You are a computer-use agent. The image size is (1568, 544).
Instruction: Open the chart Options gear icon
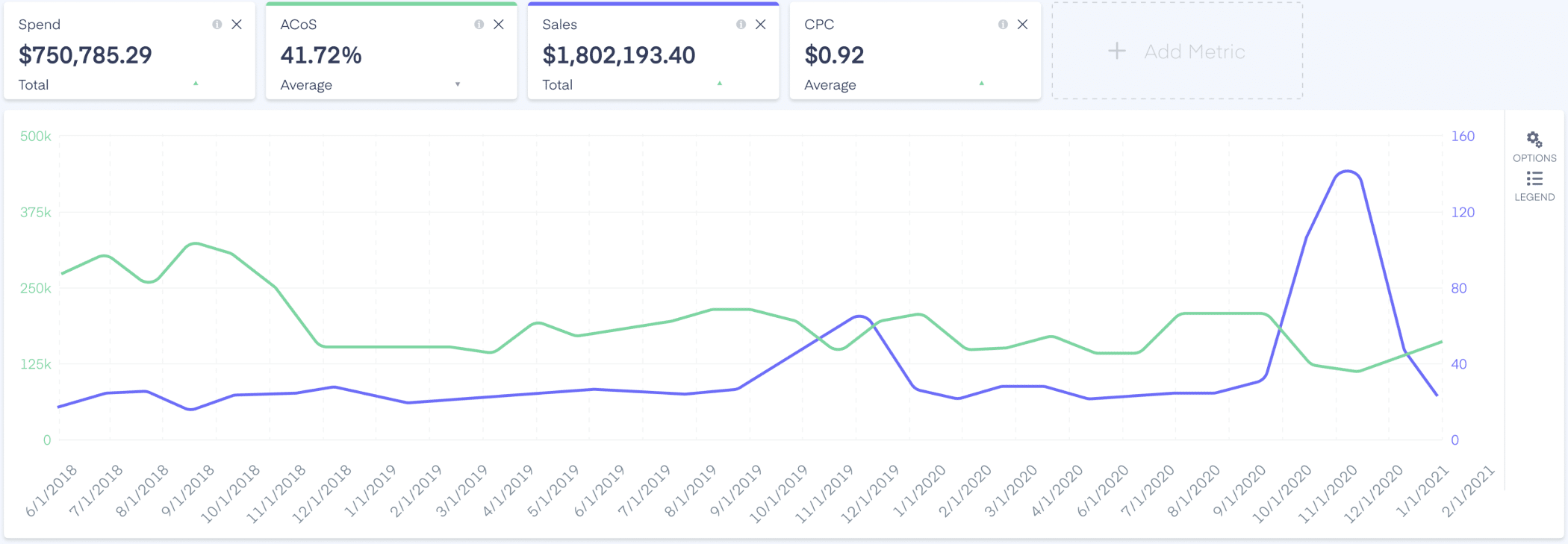click(1534, 140)
